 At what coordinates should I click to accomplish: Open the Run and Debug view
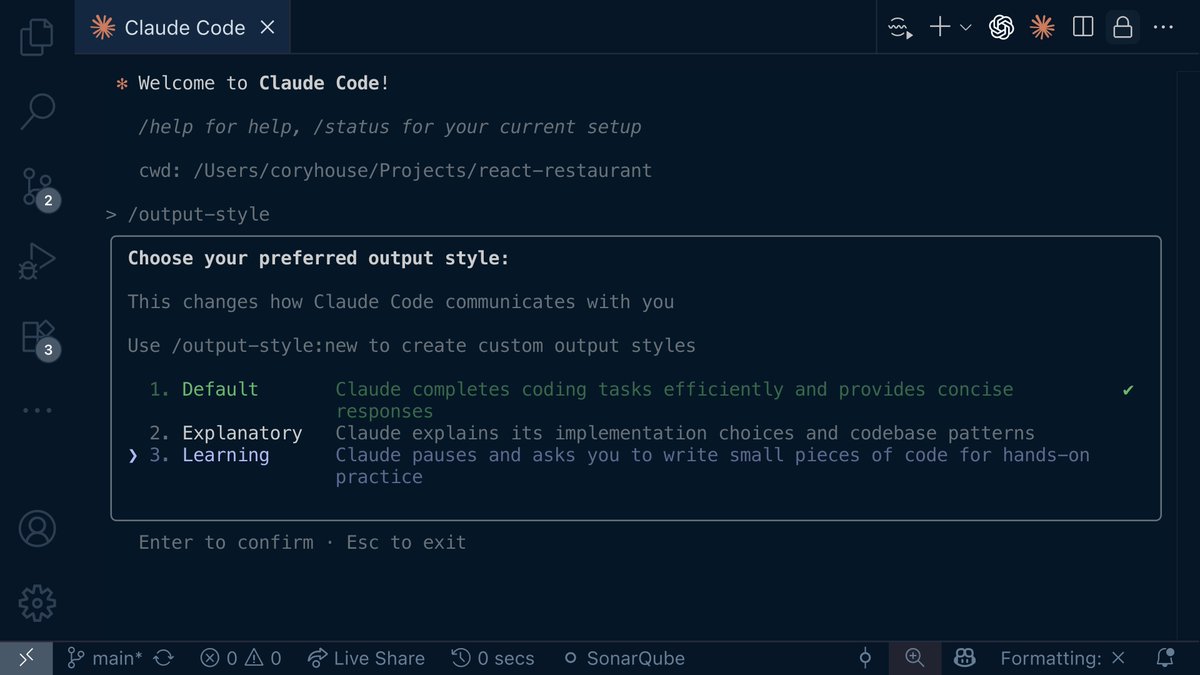37,262
